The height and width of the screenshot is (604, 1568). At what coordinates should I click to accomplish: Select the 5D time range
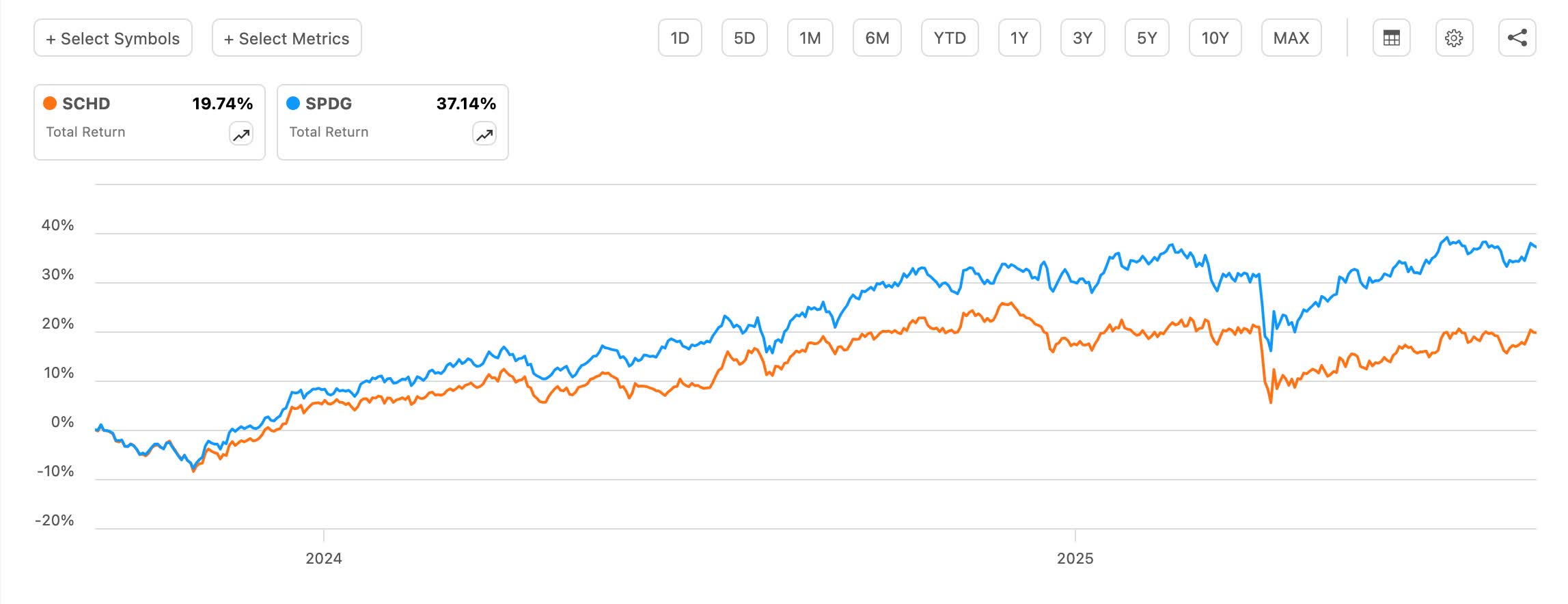point(745,38)
